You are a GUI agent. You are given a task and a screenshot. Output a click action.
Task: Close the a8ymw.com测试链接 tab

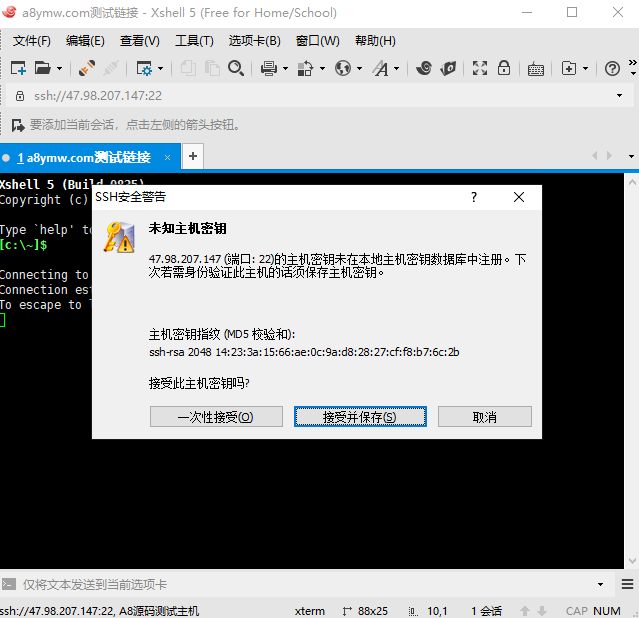tap(167, 157)
